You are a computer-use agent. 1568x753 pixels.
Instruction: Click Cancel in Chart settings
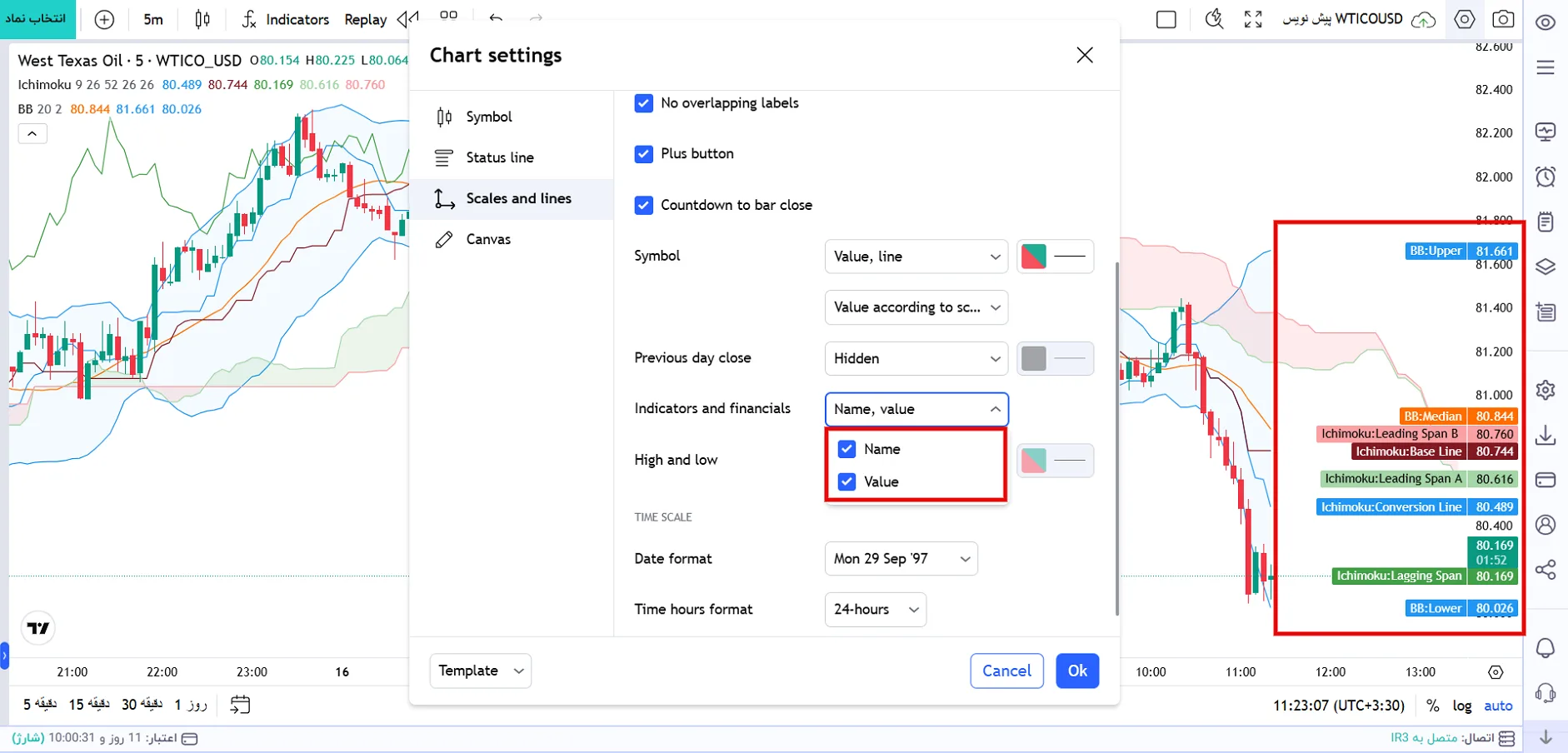point(1006,671)
